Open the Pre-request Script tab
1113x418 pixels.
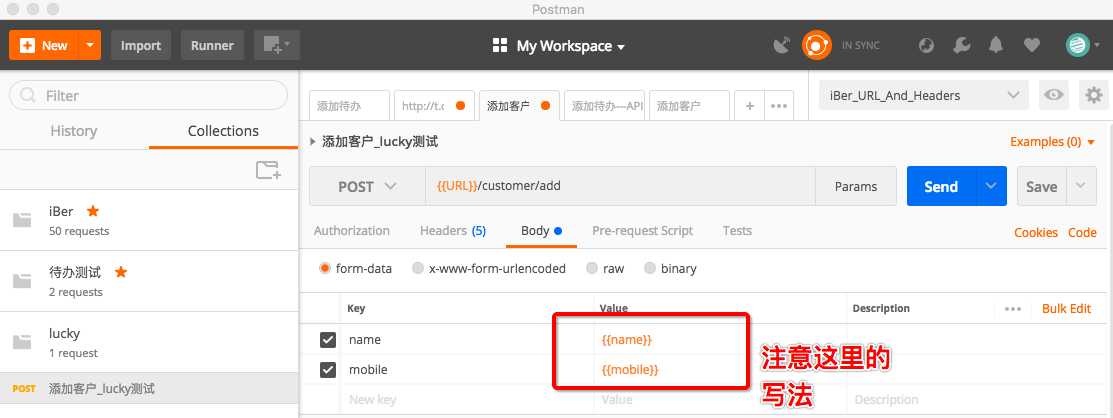(642, 231)
